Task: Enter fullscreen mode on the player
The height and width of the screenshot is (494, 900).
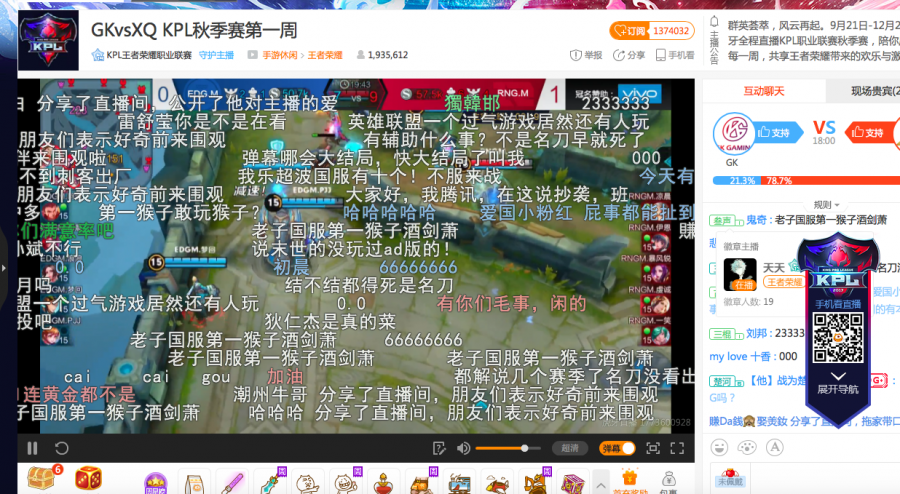Action: click(677, 448)
